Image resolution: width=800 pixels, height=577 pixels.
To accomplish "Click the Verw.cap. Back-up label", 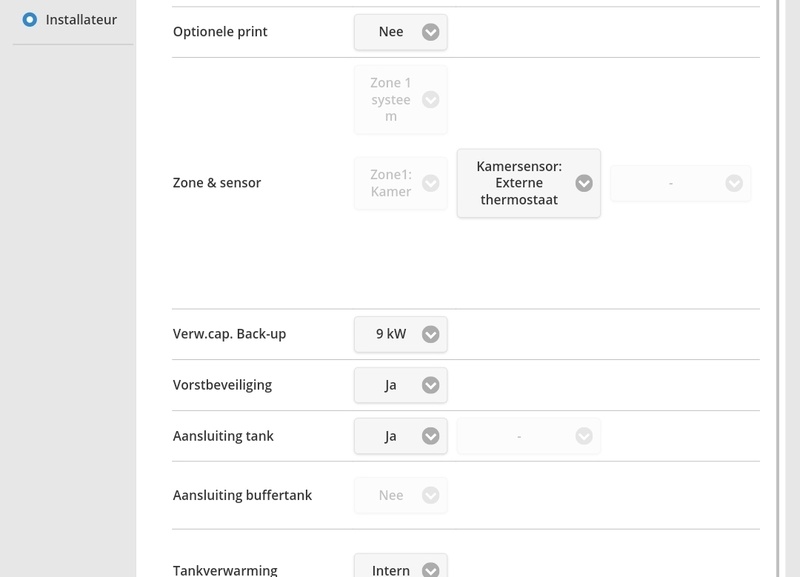I will coord(230,334).
